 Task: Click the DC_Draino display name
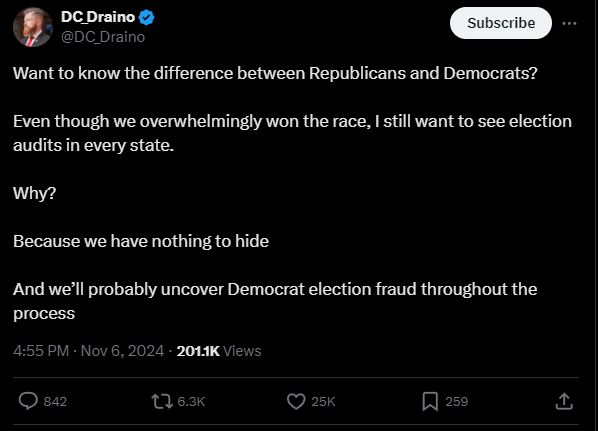coord(98,17)
